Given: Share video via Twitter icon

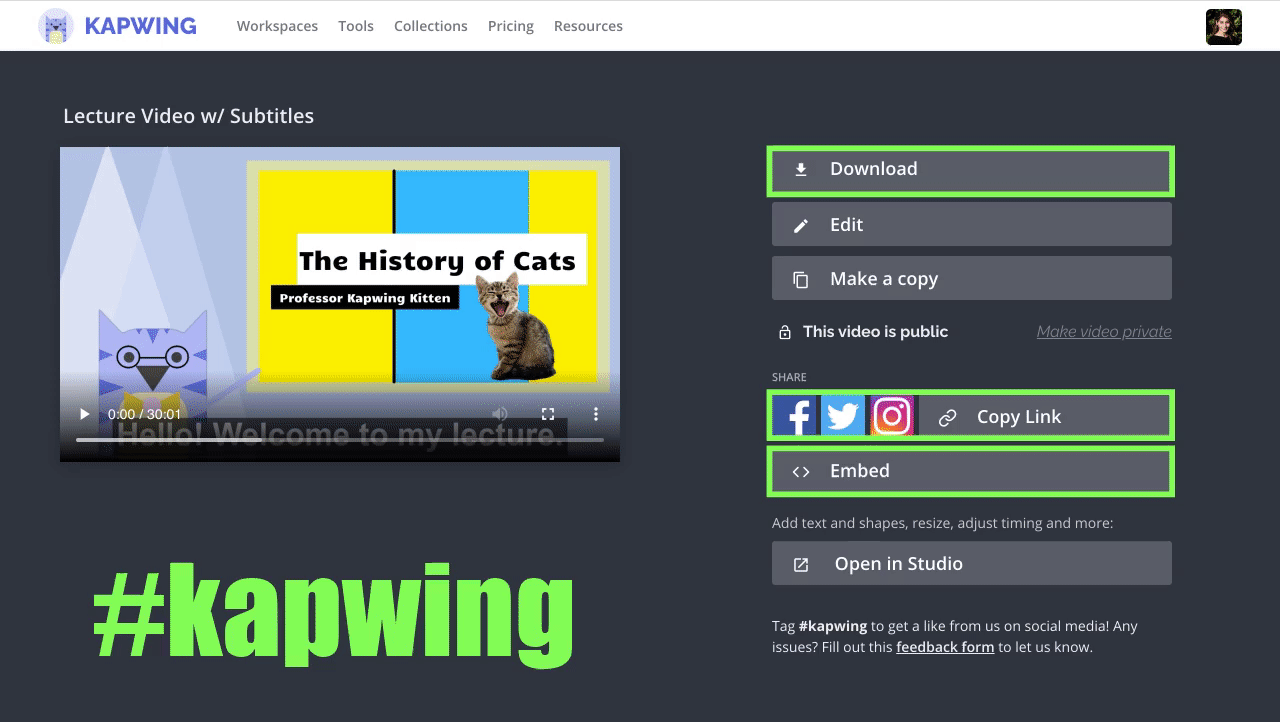Looking at the screenshot, I should pos(843,416).
